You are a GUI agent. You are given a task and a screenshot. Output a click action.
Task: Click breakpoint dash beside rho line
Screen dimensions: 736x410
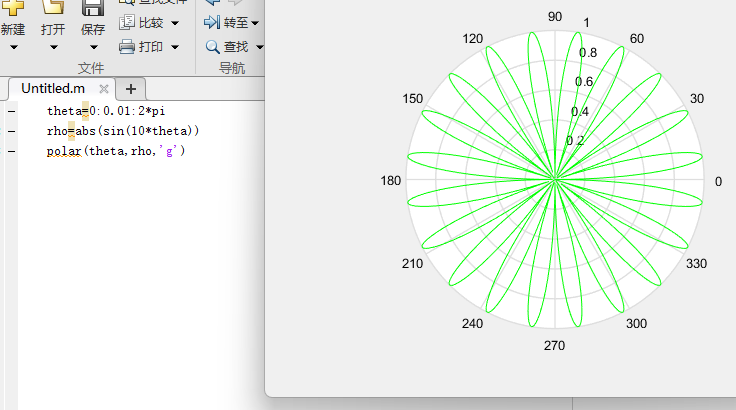[11, 132]
